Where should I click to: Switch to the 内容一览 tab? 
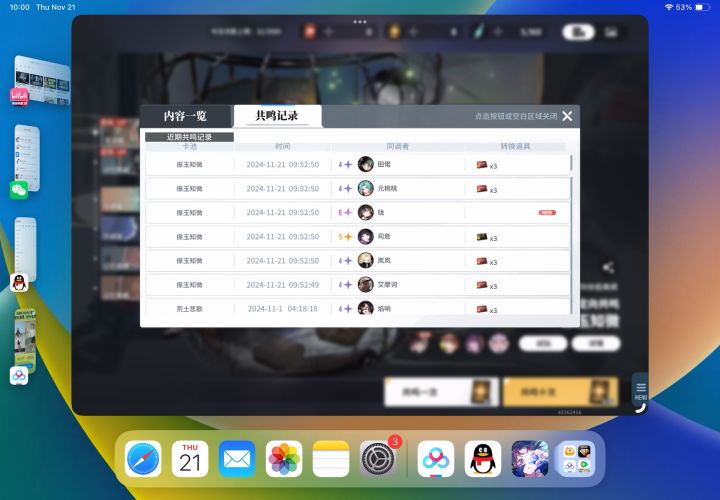(185, 116)
